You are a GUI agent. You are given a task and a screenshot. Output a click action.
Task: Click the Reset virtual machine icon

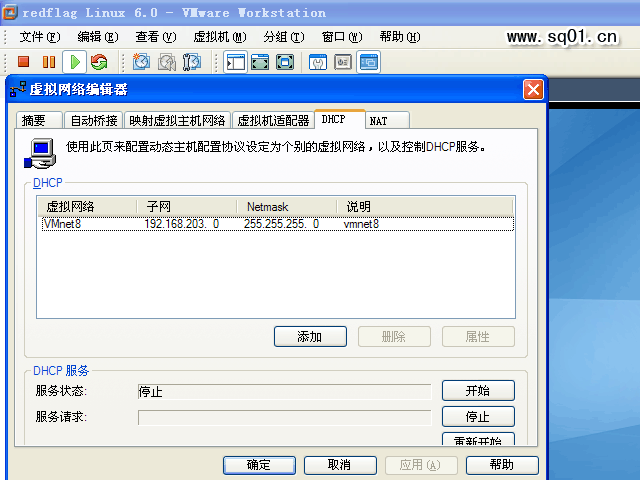[99, 62]
